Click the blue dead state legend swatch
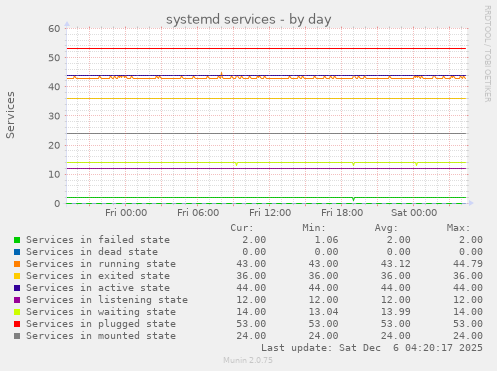Screen dimensions: 497x371 pyautogui.click(x=17, y=252)
